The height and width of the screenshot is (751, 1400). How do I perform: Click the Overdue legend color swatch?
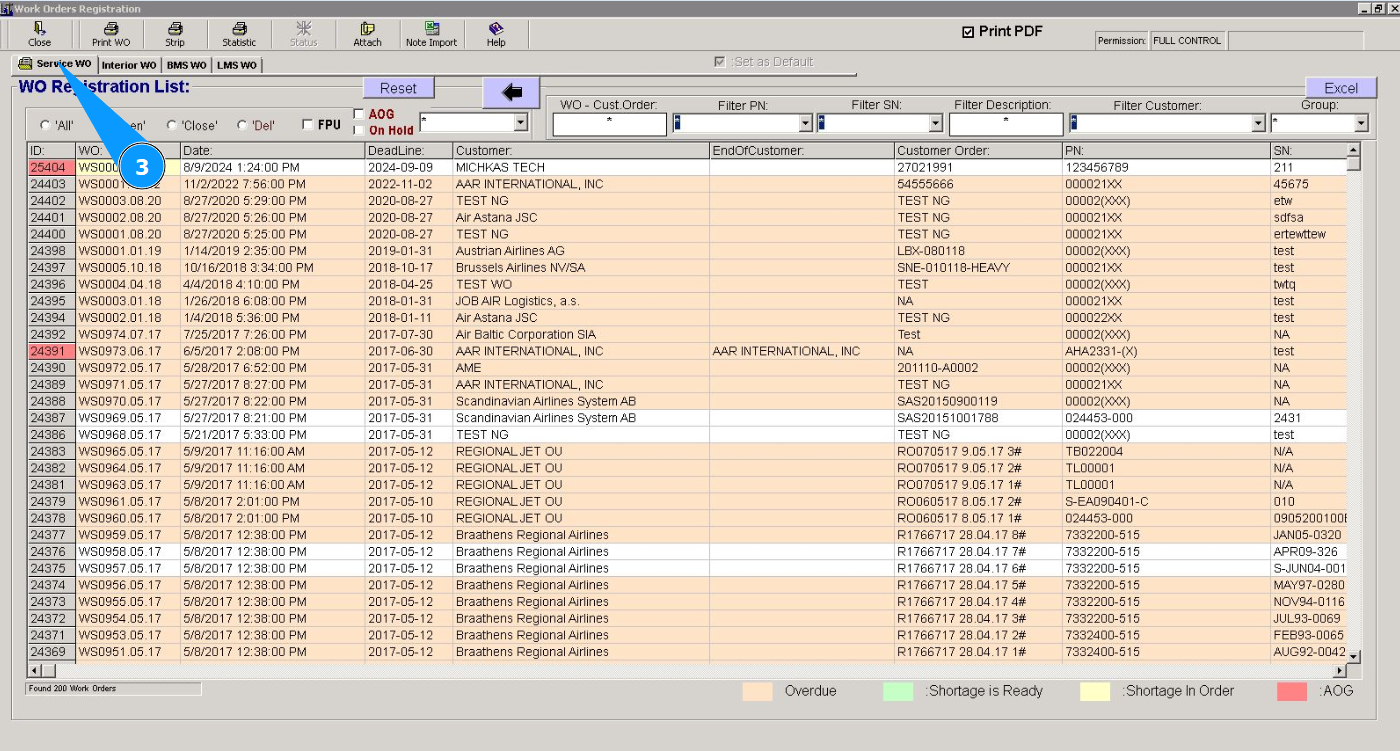click(757, 691)
